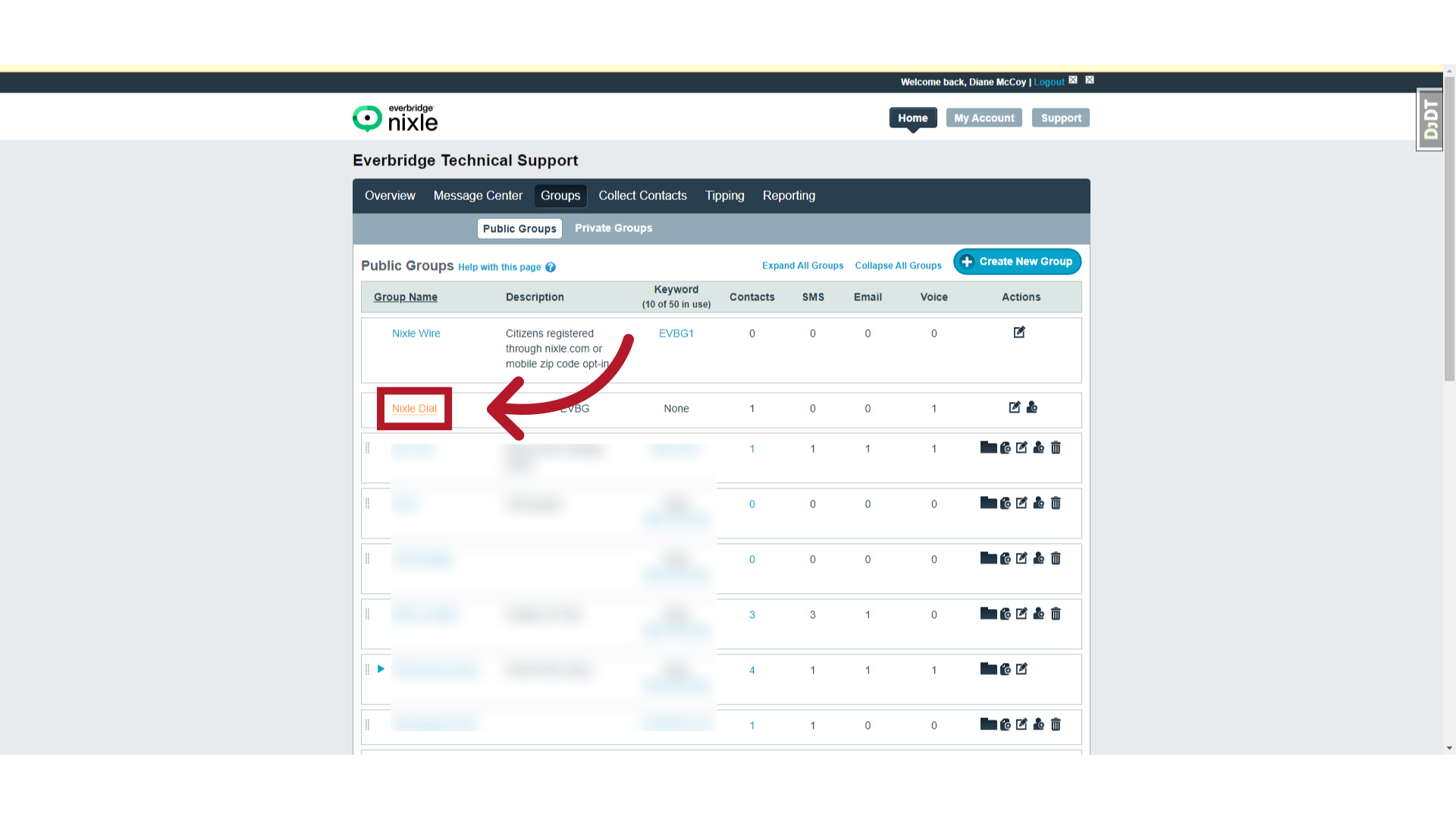This screenshot has width=1456, height=819.
Task: Switch to Public Groups sub-tab
Action: [x=519, y=228]
